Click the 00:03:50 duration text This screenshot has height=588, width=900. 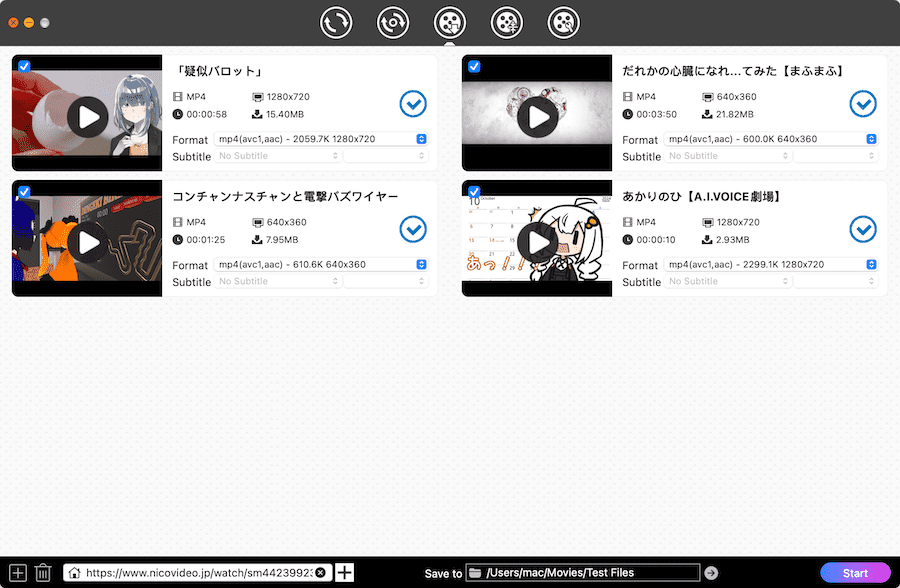pos(657,114)
